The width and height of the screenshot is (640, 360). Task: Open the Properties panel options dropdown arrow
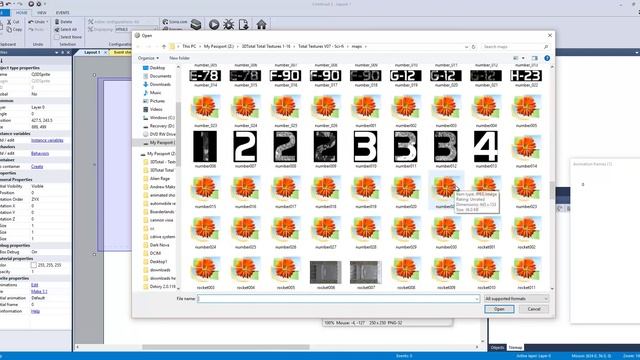tap(56, 52)
